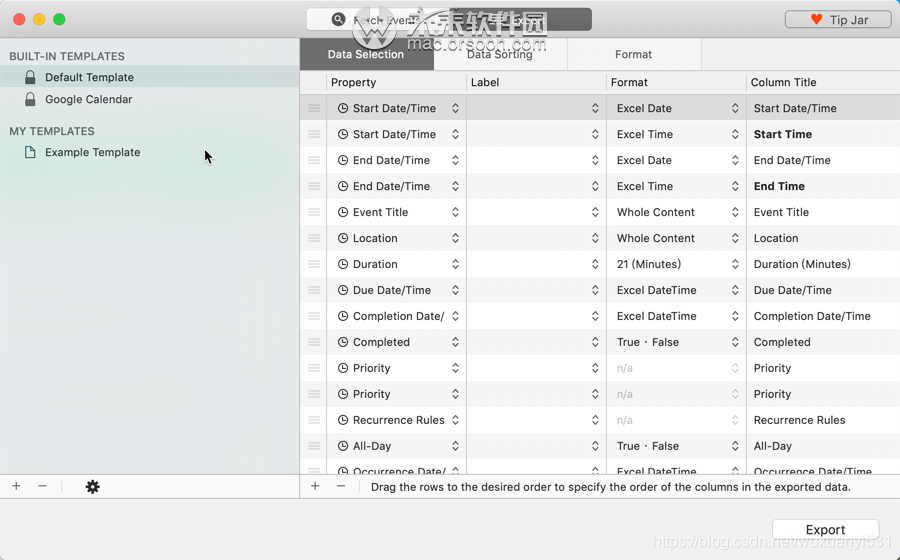The height and width of the screenshot is (560, 900).
Task: Select Default Template in sidebar
Action: 149,77
